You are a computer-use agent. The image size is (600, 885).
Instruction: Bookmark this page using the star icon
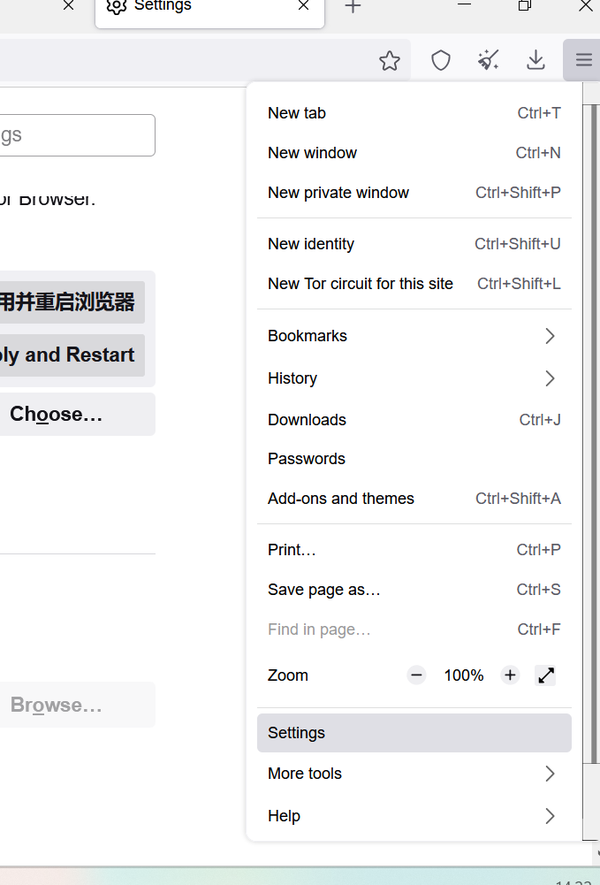pos(389,60)
